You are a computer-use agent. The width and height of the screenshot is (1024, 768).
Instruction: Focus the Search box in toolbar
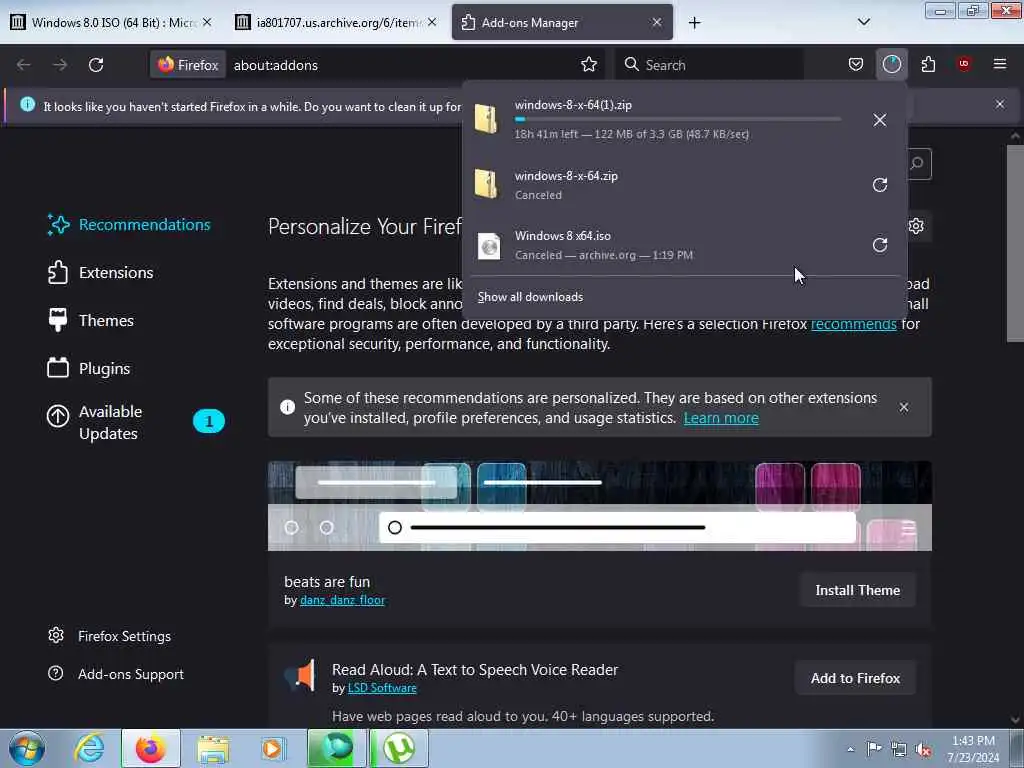point(709,65)
